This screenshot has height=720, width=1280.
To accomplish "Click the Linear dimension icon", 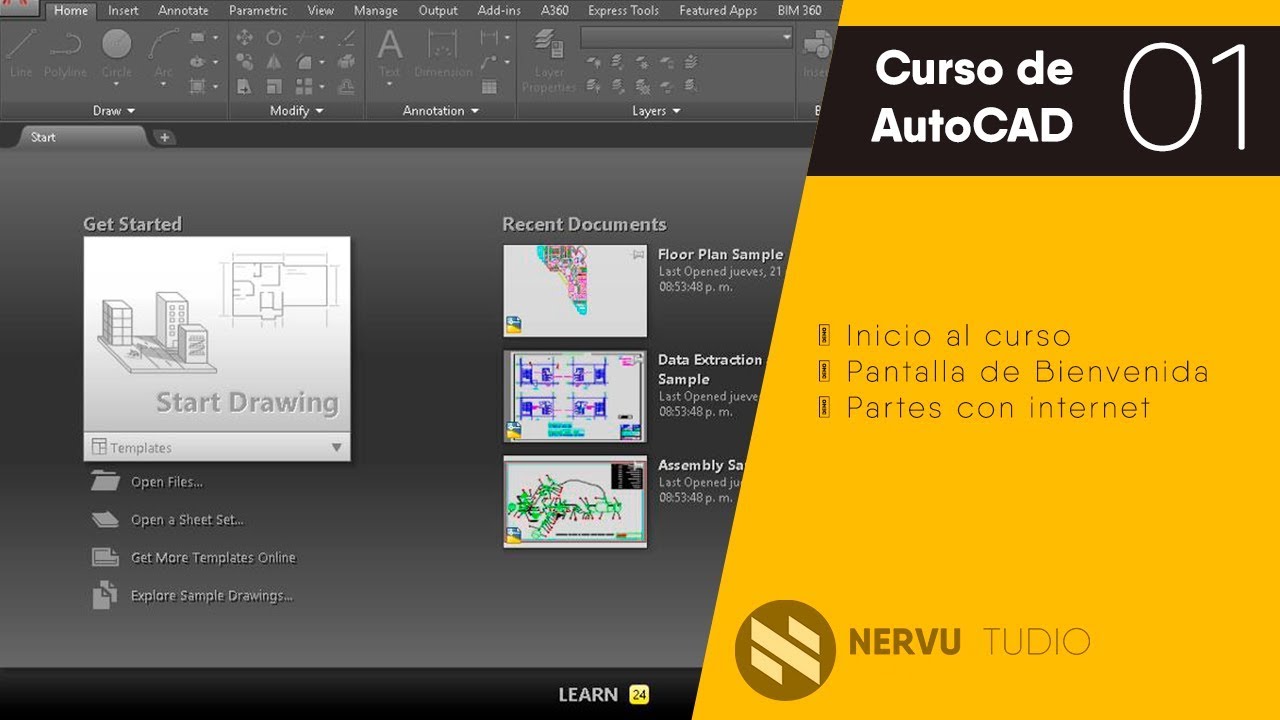I will [489, 38].
